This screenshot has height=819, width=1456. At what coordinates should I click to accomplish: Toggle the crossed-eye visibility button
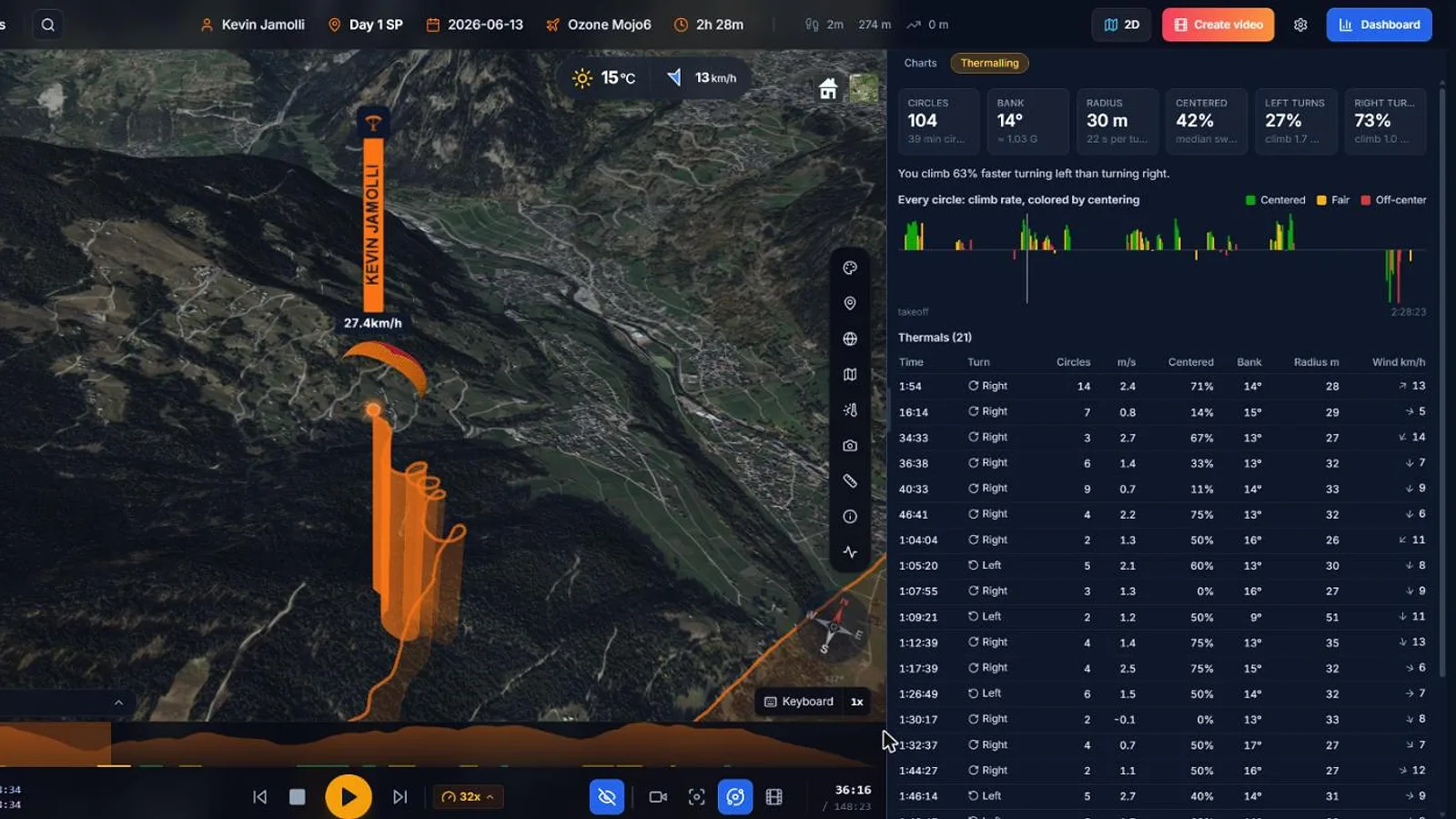tap(607, 797)
